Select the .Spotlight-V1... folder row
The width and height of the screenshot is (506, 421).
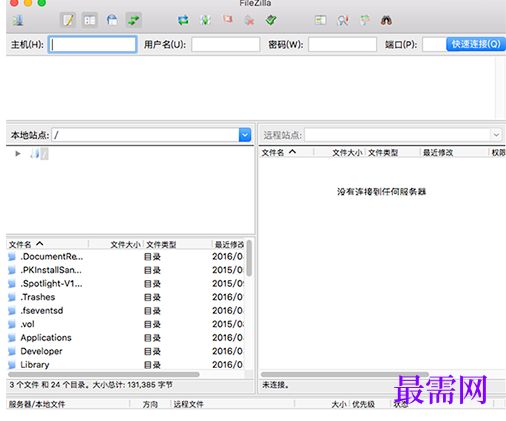coord(126,283)
